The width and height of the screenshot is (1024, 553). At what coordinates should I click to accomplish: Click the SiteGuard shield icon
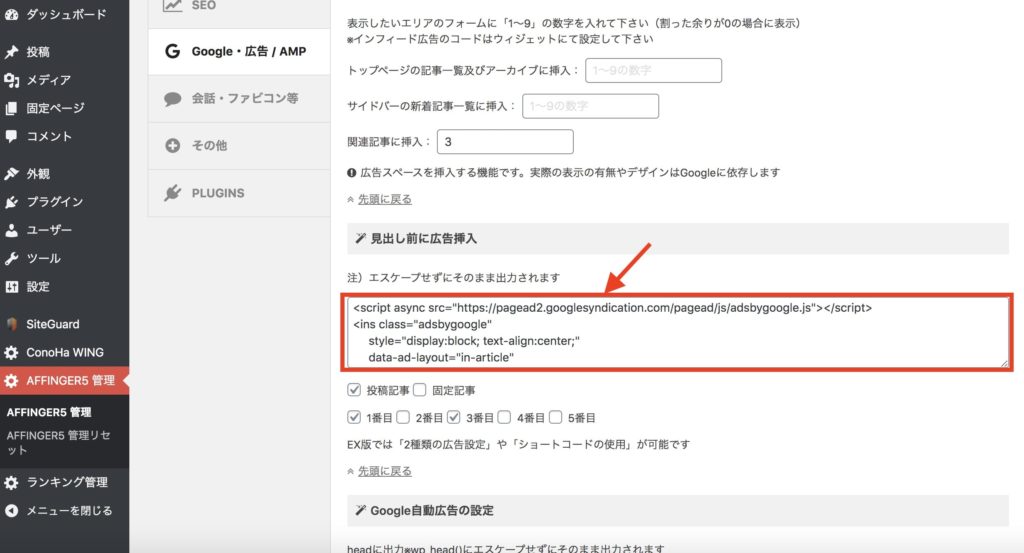pyautogui.click(x=11, y=324)
